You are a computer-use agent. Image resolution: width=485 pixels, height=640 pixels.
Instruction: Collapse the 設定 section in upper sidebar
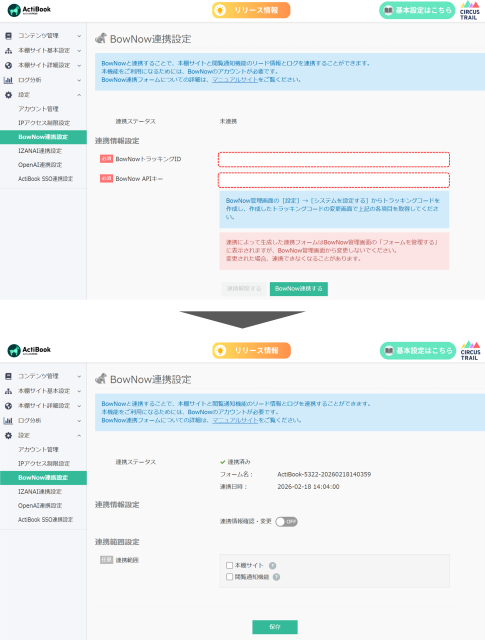coord(79,95)
